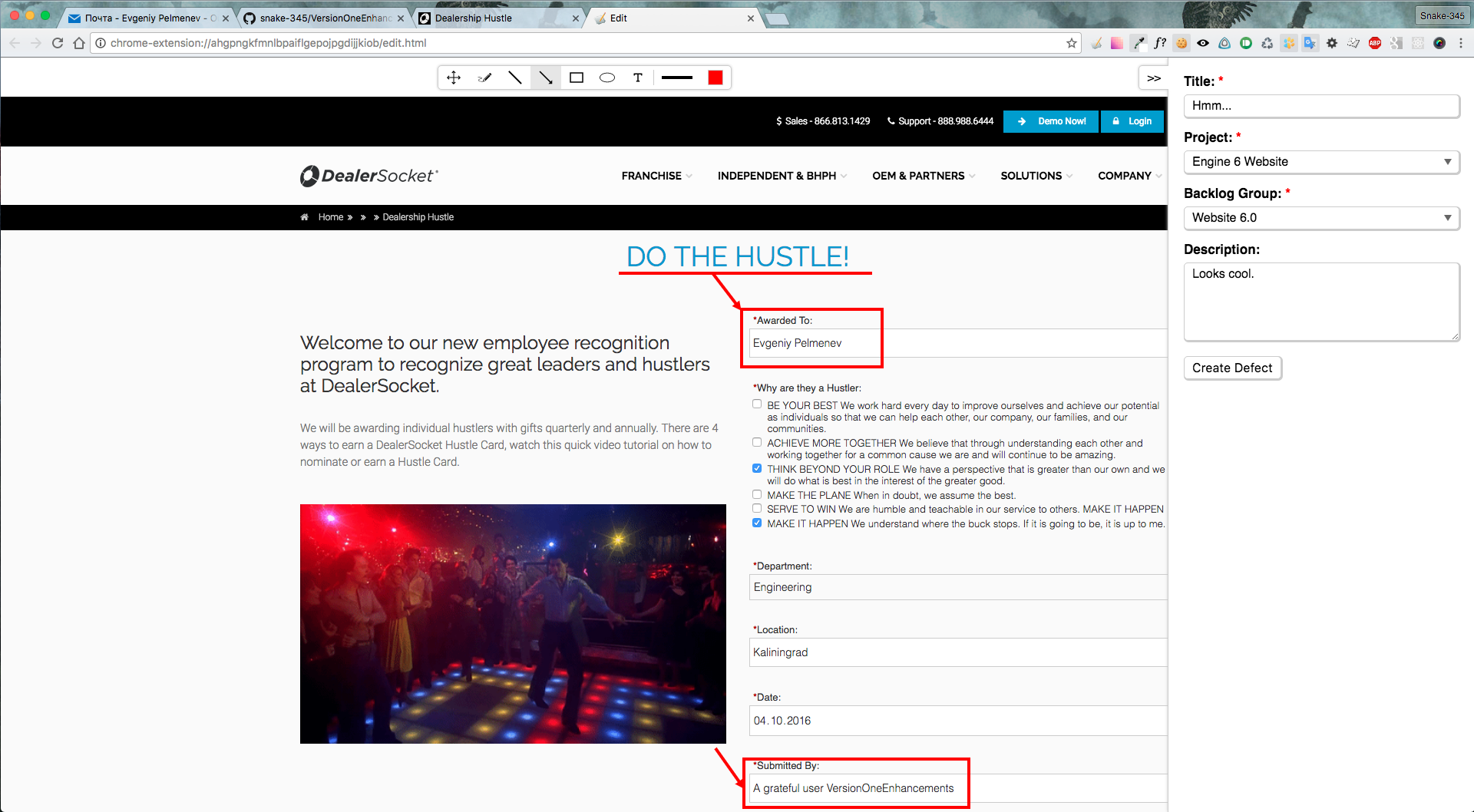
Task: Select the Ellipse shape tool
Action: pos(607,78)
